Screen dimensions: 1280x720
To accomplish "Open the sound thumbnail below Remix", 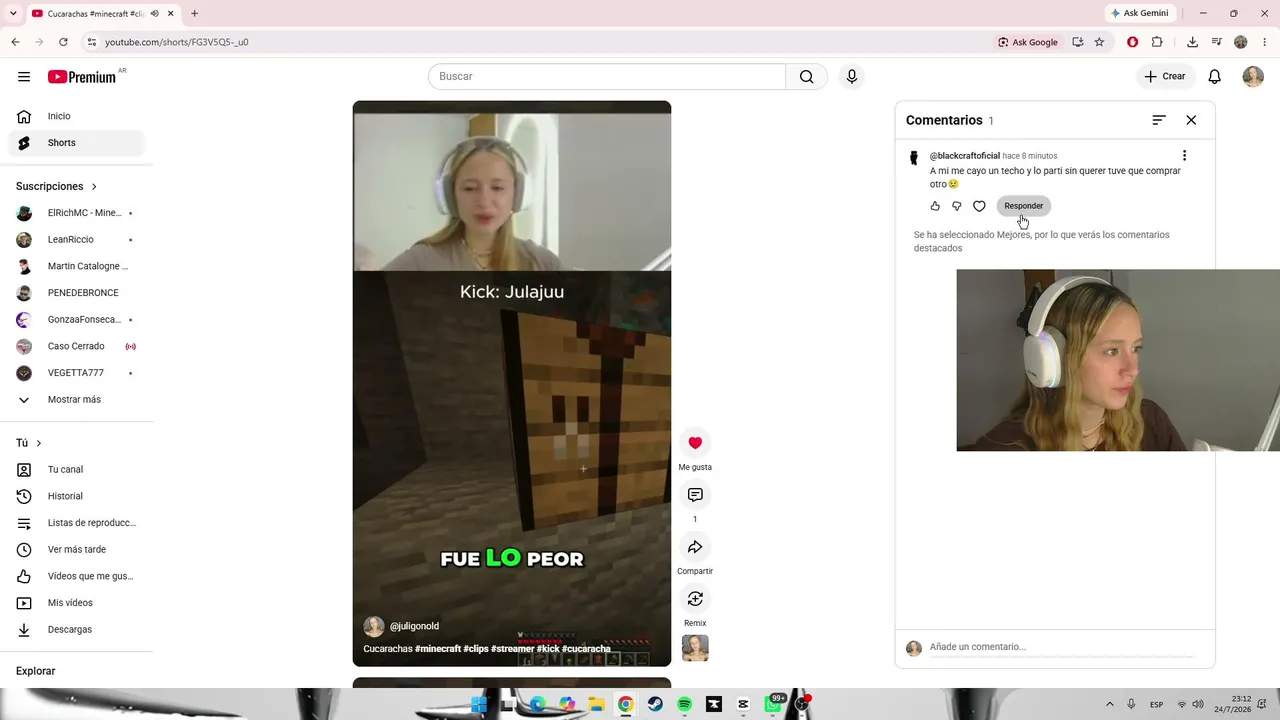I will click(x=695, y=648).
